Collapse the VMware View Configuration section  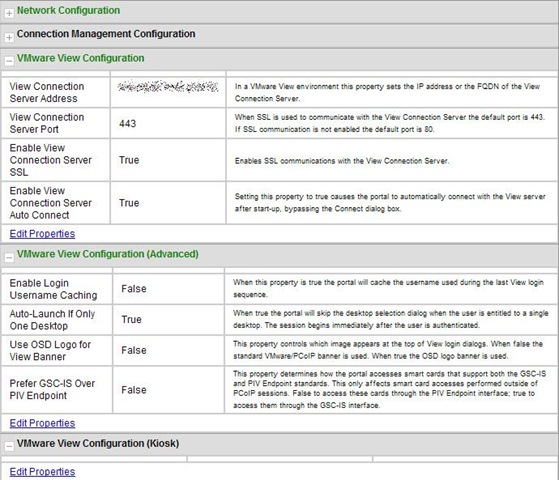(9, 61)
